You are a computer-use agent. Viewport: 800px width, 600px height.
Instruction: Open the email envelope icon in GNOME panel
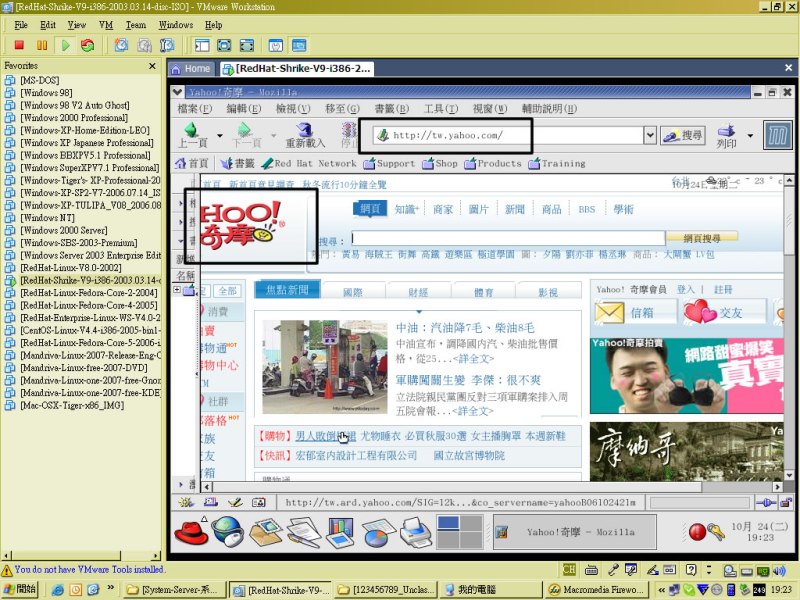(x=266, y=532)
